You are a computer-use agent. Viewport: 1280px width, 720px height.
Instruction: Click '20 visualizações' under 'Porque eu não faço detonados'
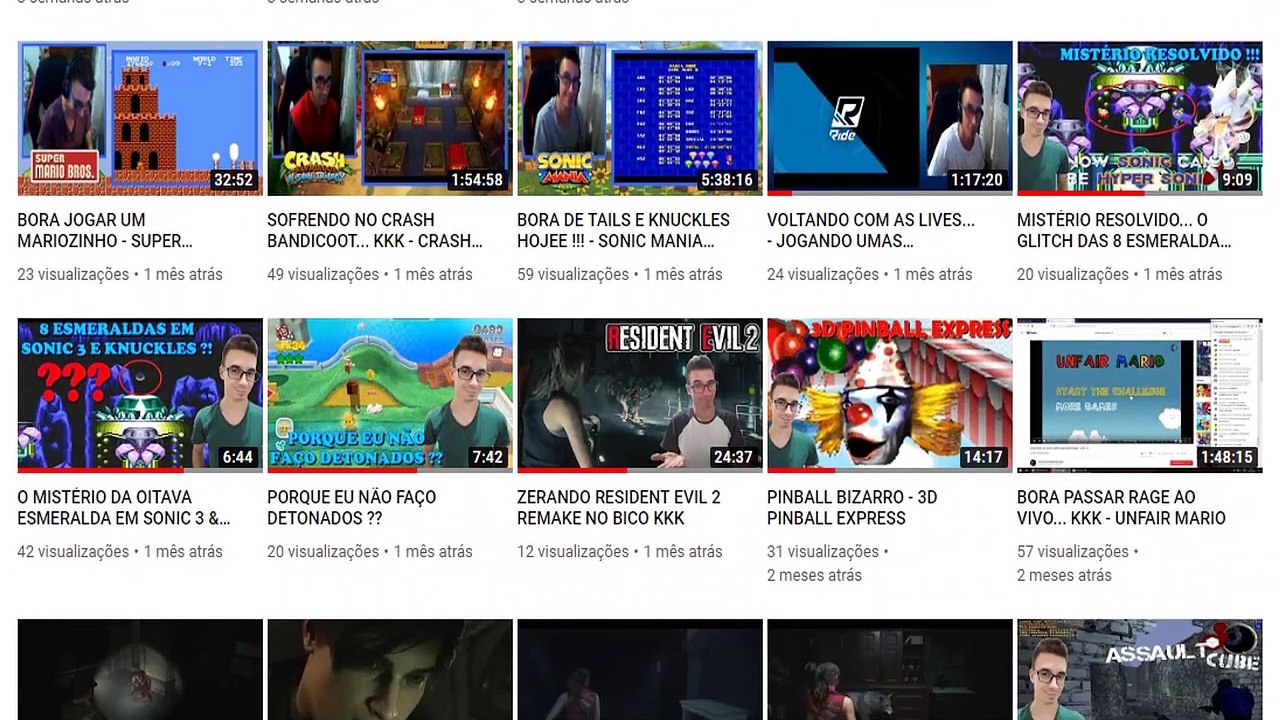click(323, 551)
